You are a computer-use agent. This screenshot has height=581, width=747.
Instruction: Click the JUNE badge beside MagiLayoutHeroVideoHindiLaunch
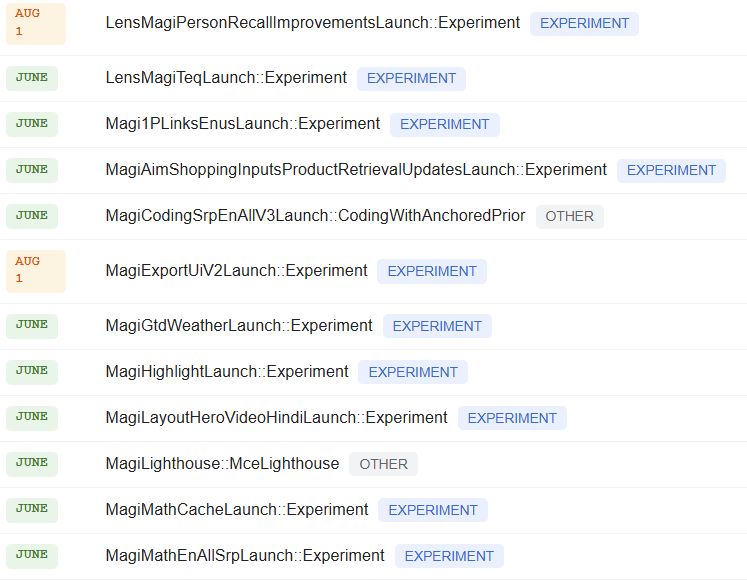32,418
